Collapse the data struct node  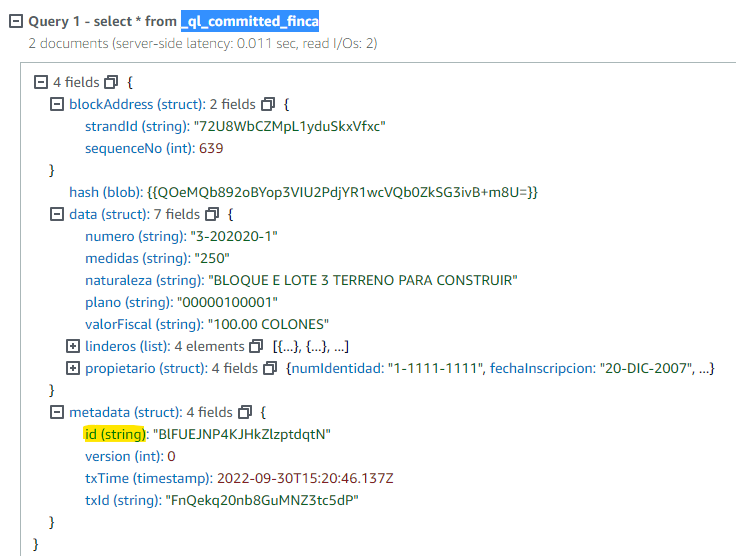click(57, 214)
